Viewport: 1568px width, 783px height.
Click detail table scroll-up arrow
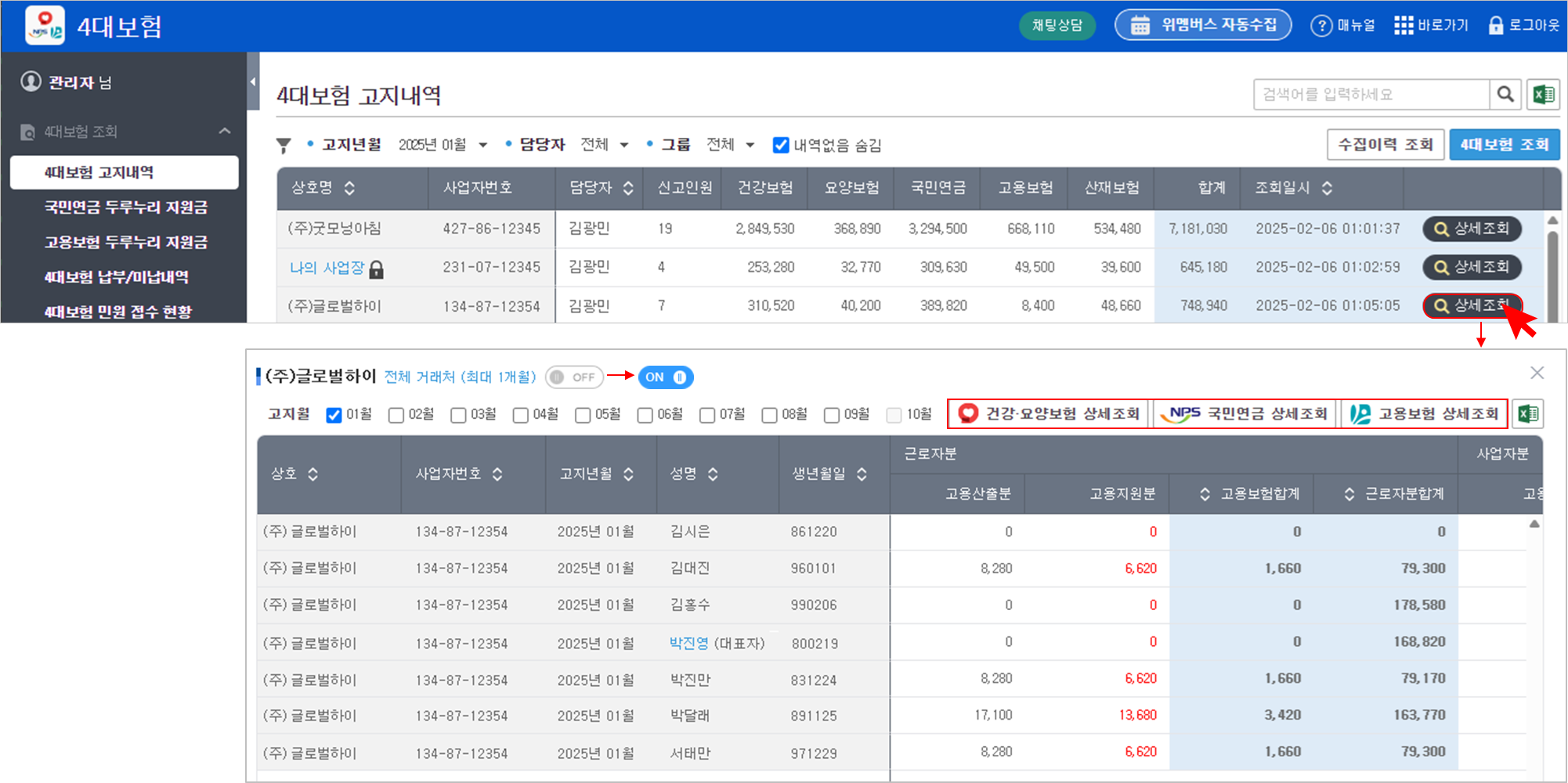point(1534,524)
